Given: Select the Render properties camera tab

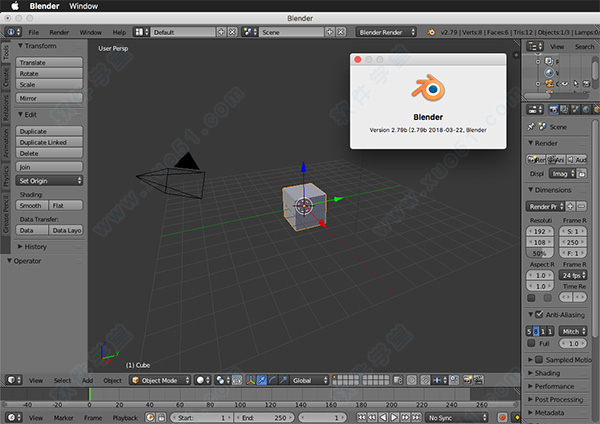Looking at the screenshot, I should point(553,110).
